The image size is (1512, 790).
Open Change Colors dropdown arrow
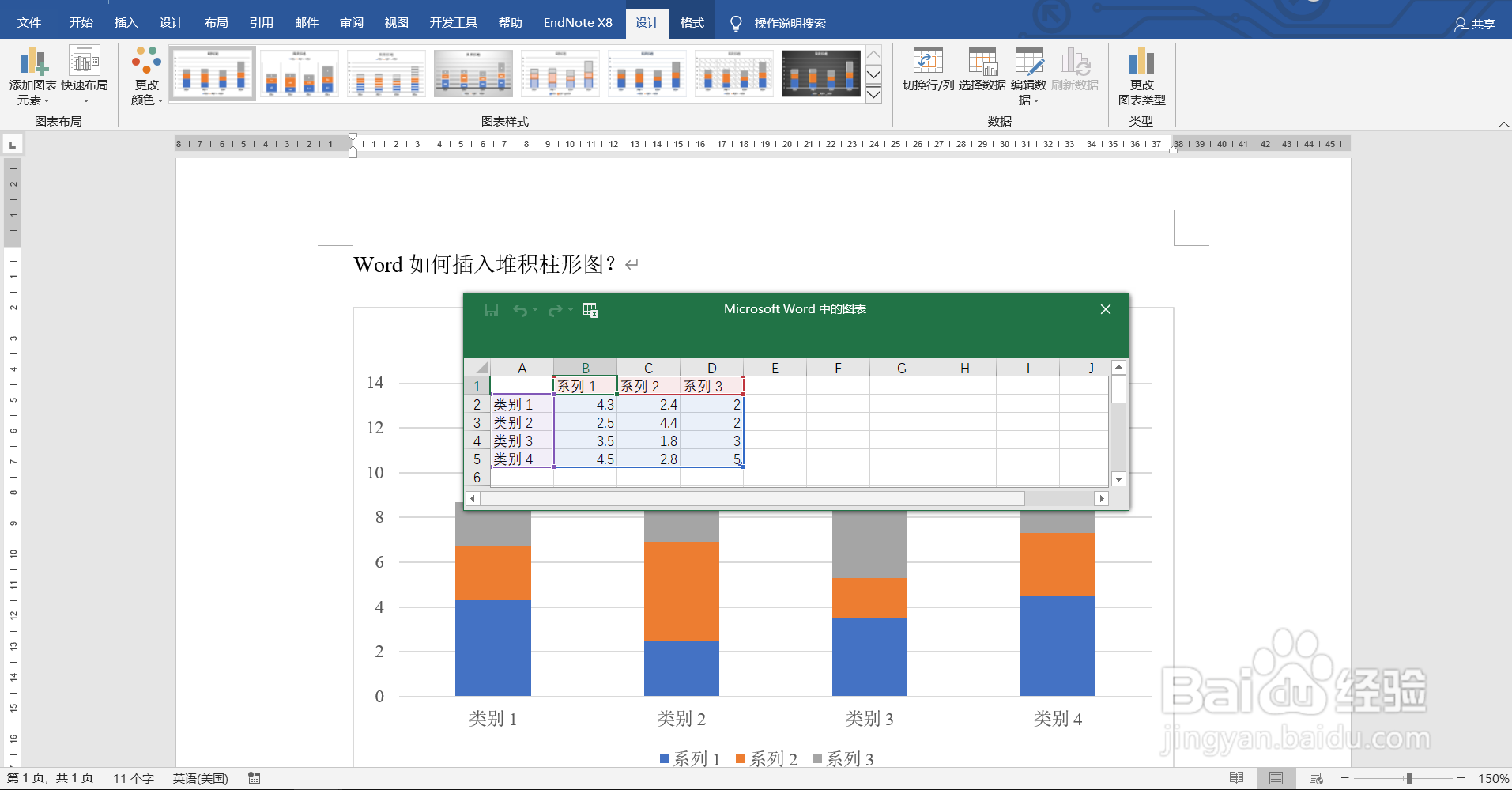[x=160, y=101]
